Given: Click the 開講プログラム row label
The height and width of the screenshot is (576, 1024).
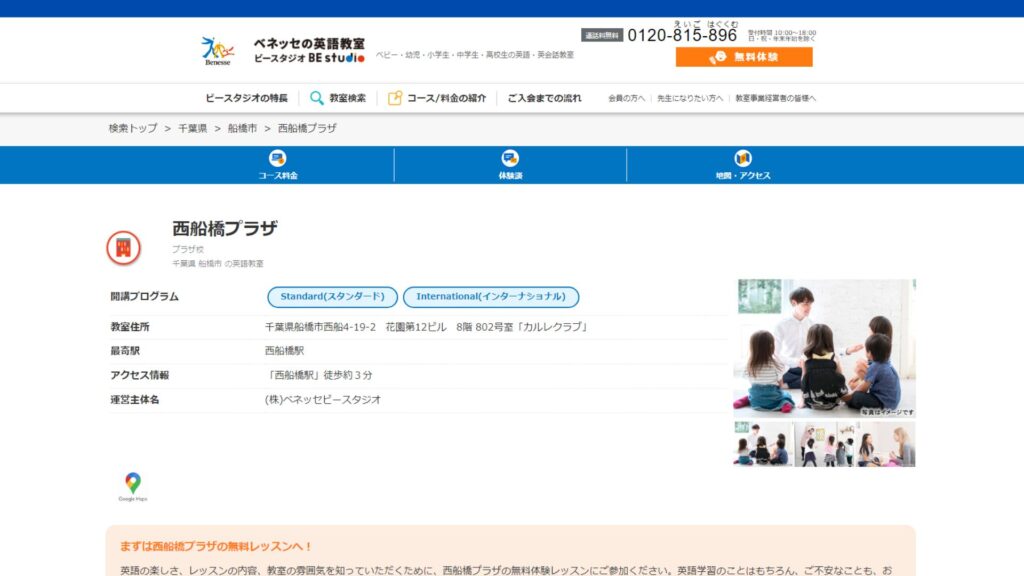Looking at the screenshot, I should 144,296.
